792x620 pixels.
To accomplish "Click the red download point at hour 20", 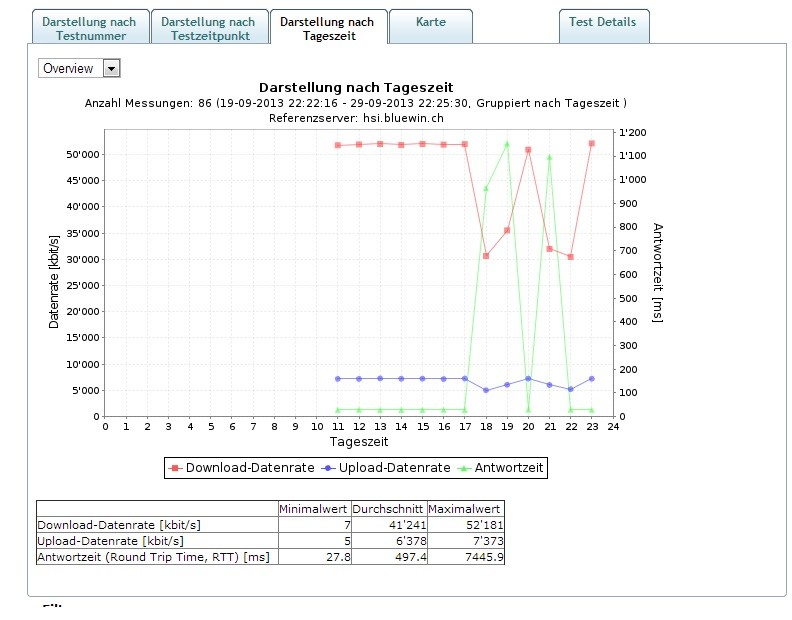I will coord(528,150).
